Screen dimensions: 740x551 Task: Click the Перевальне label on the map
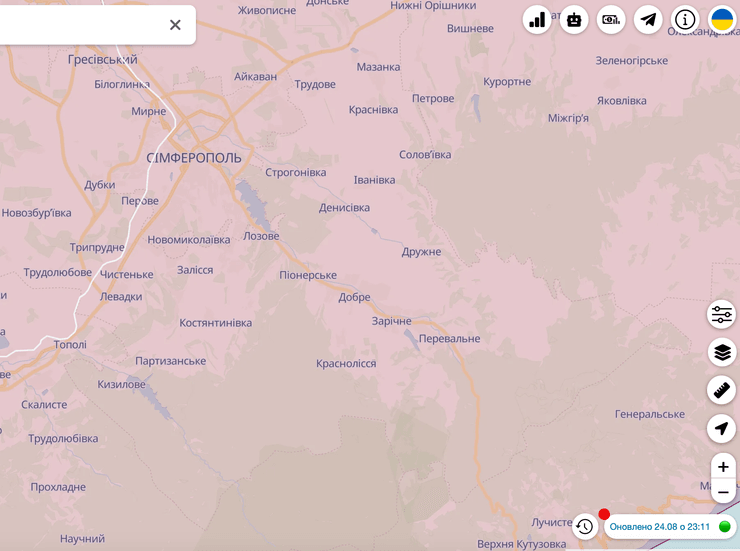pyautogui.click(x=449, y=339)
